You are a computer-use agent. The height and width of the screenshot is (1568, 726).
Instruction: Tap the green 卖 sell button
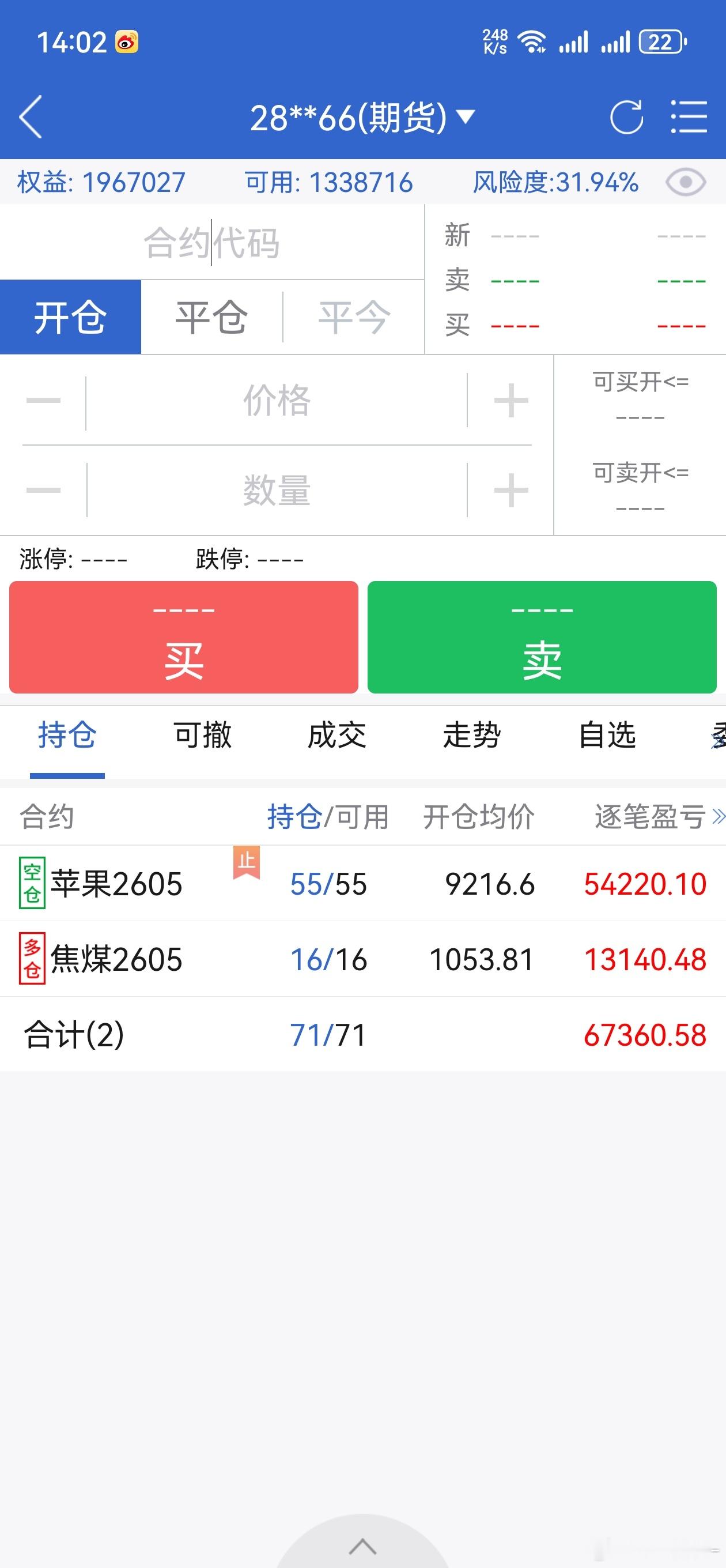542,638
